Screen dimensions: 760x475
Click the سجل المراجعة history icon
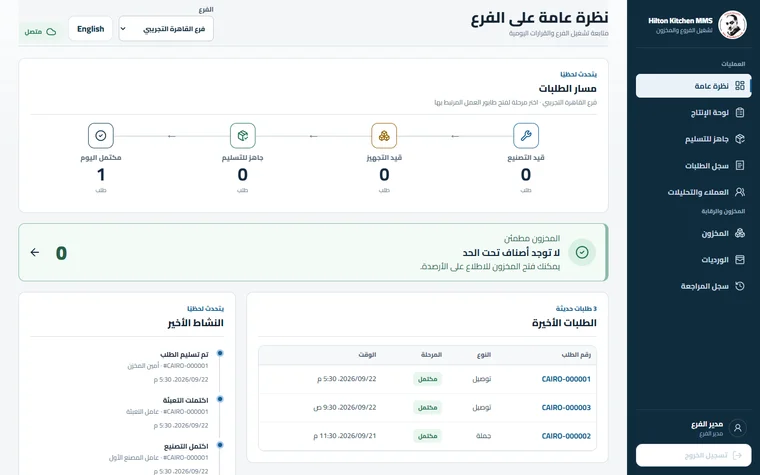pyautogui.click(x=740, y=286)
